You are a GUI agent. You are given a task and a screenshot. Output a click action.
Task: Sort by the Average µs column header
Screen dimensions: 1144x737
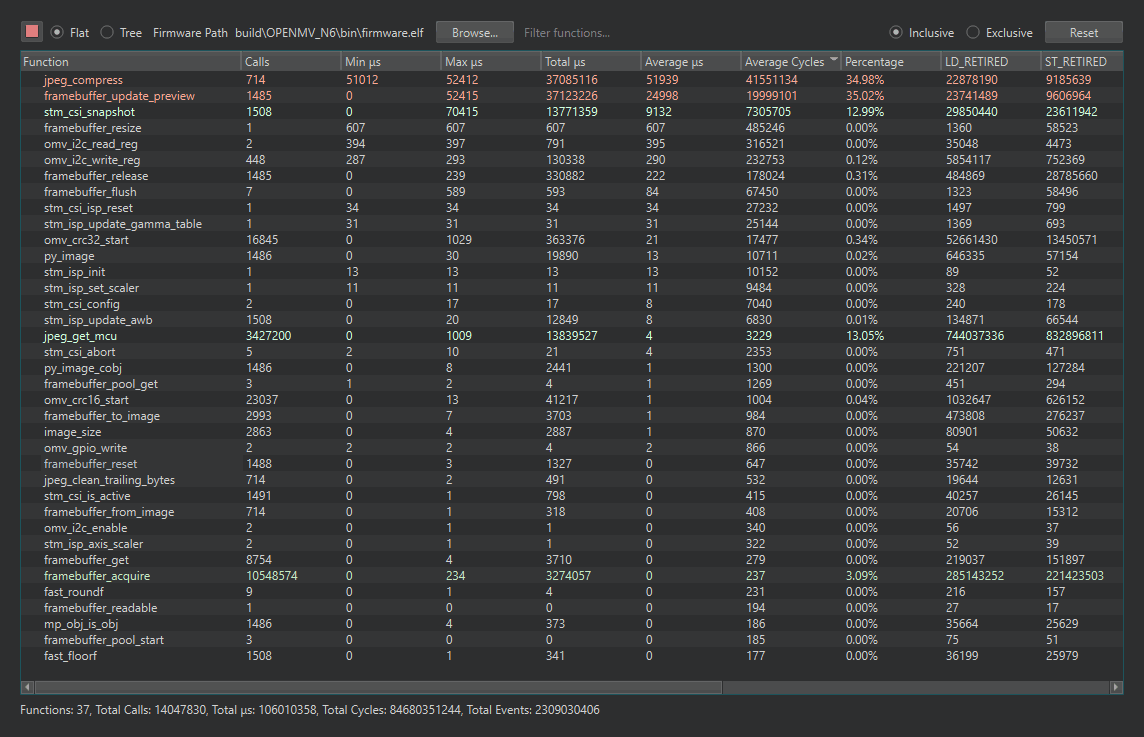coord(691,62)
